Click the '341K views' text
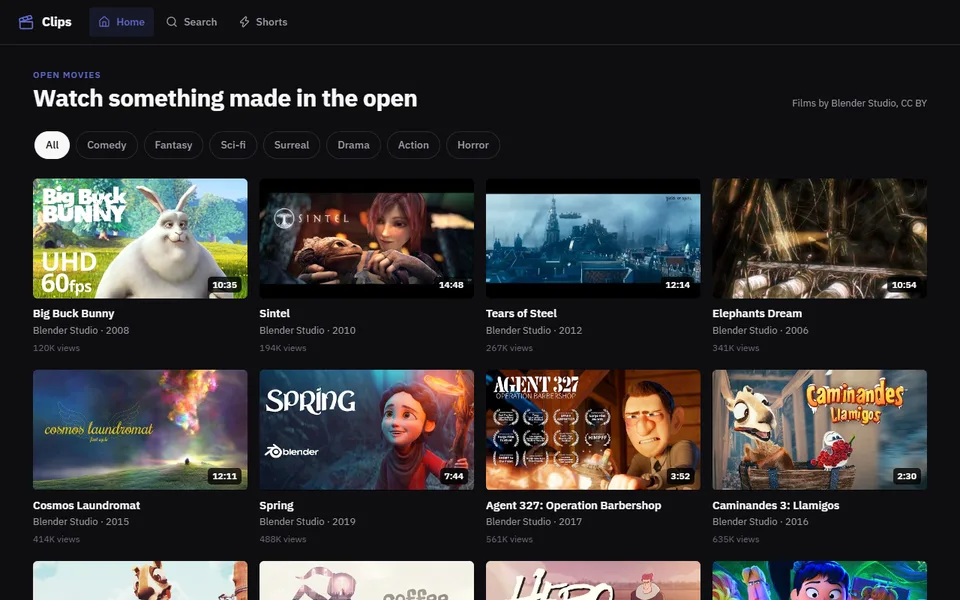The height and width of the screenshot is (600, 960). click(x=736, y=348)
